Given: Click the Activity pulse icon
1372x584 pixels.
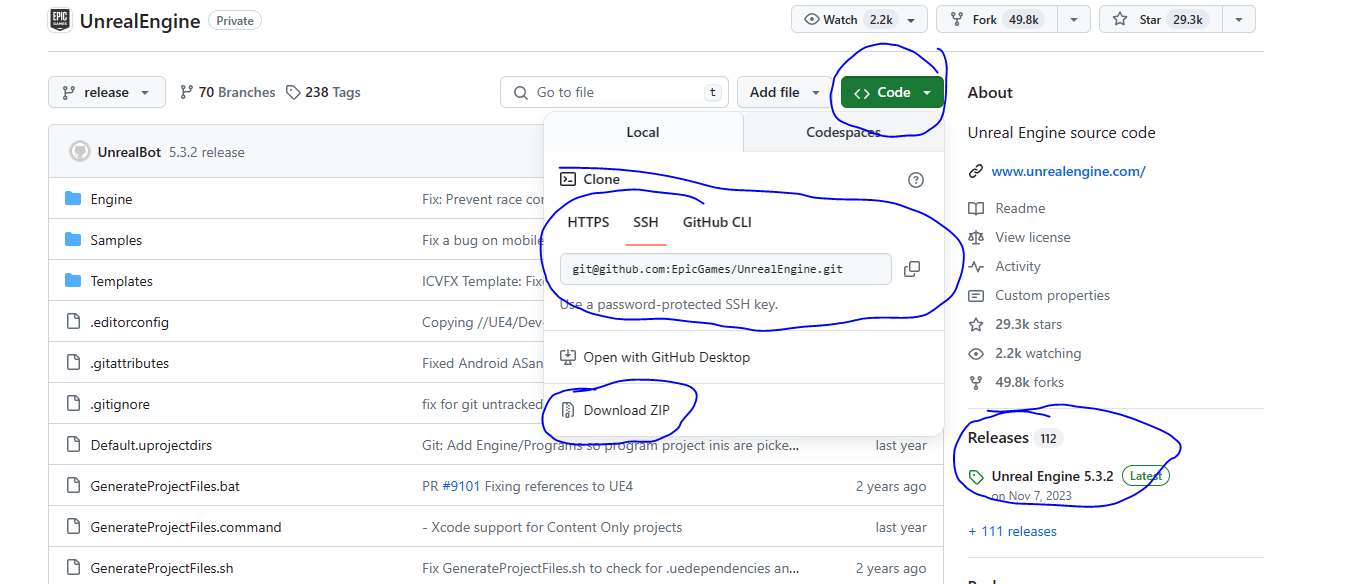Looking at the screenshot, I should [976, 266].
